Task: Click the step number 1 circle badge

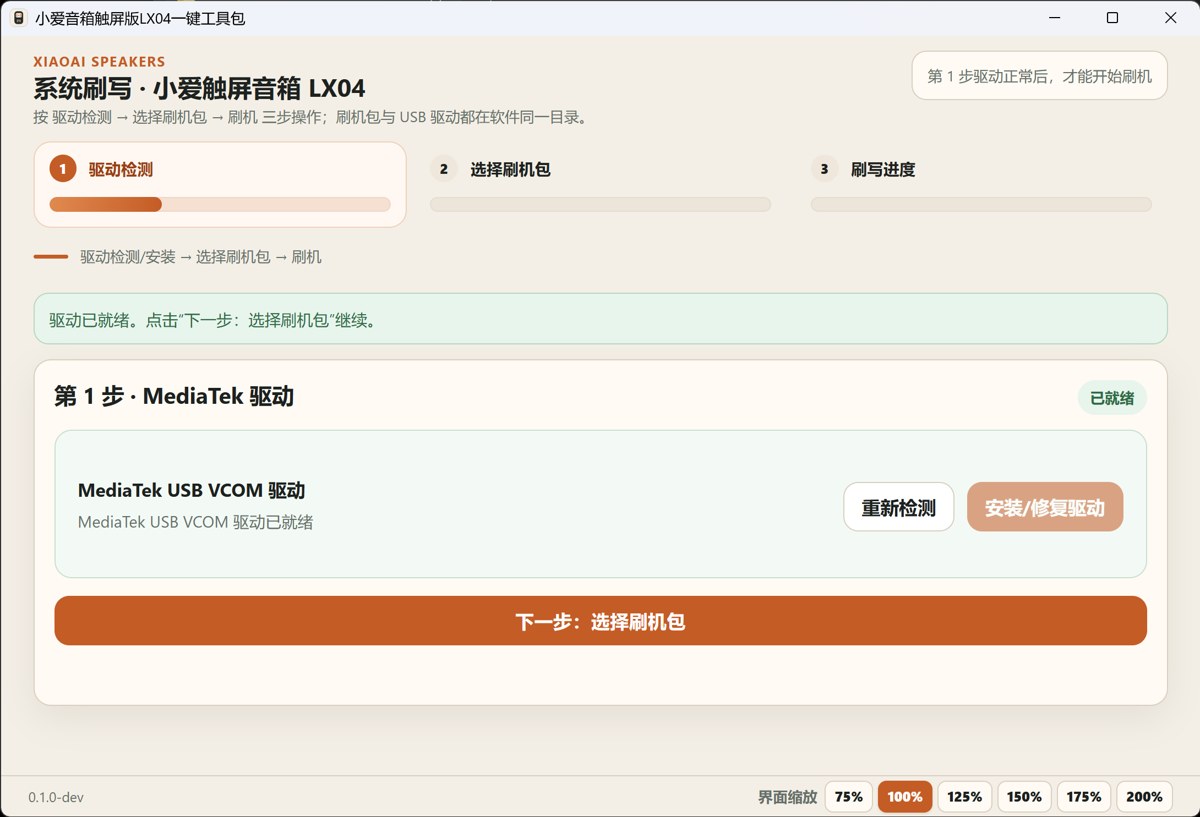Action: pos(62,169)
